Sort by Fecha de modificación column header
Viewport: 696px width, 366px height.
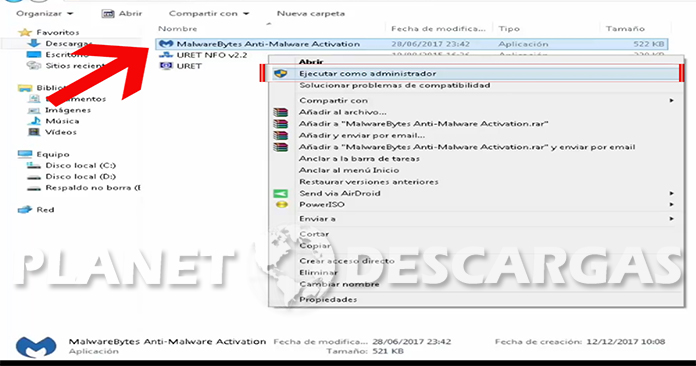pyautogui.click(x=438, y=29)
